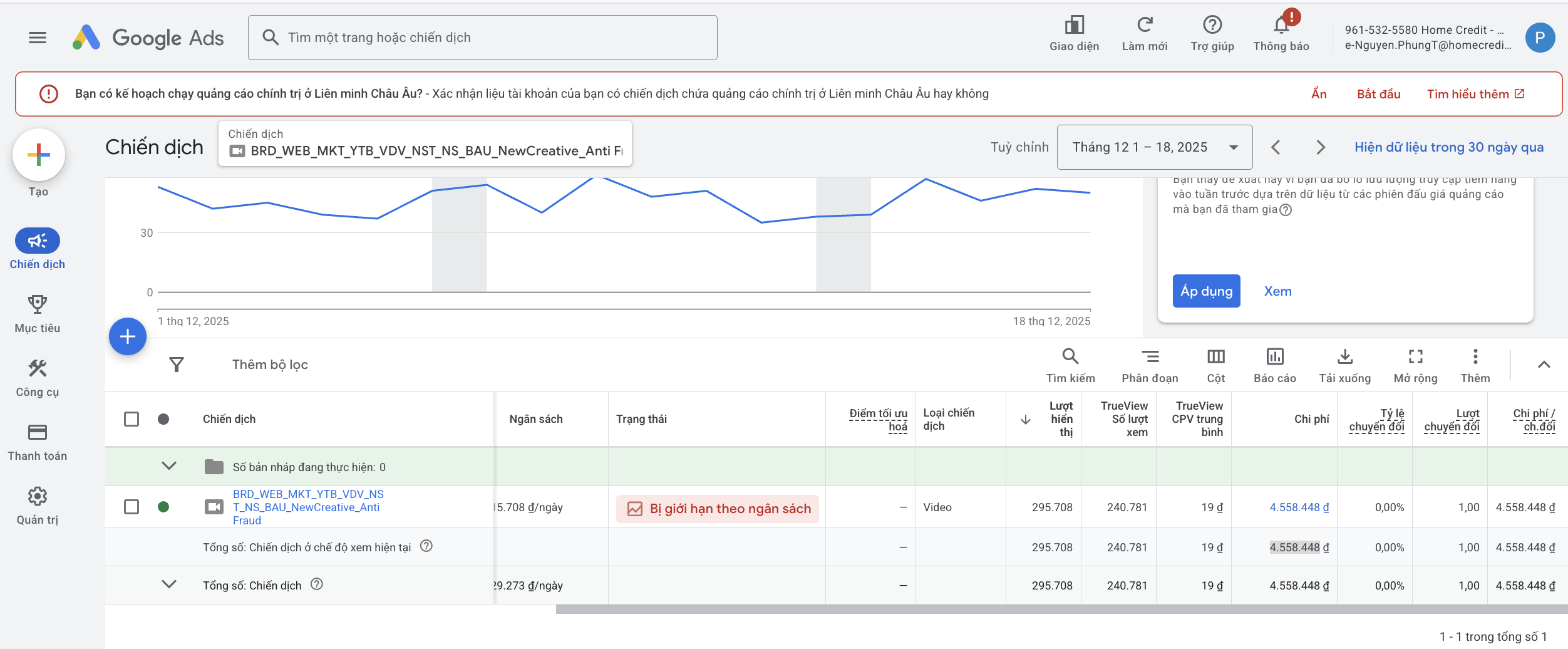Viewport: 1568px width, 649px height.
Task: Click the Phân đoạn segment icon
Action: pos(1150,357)
